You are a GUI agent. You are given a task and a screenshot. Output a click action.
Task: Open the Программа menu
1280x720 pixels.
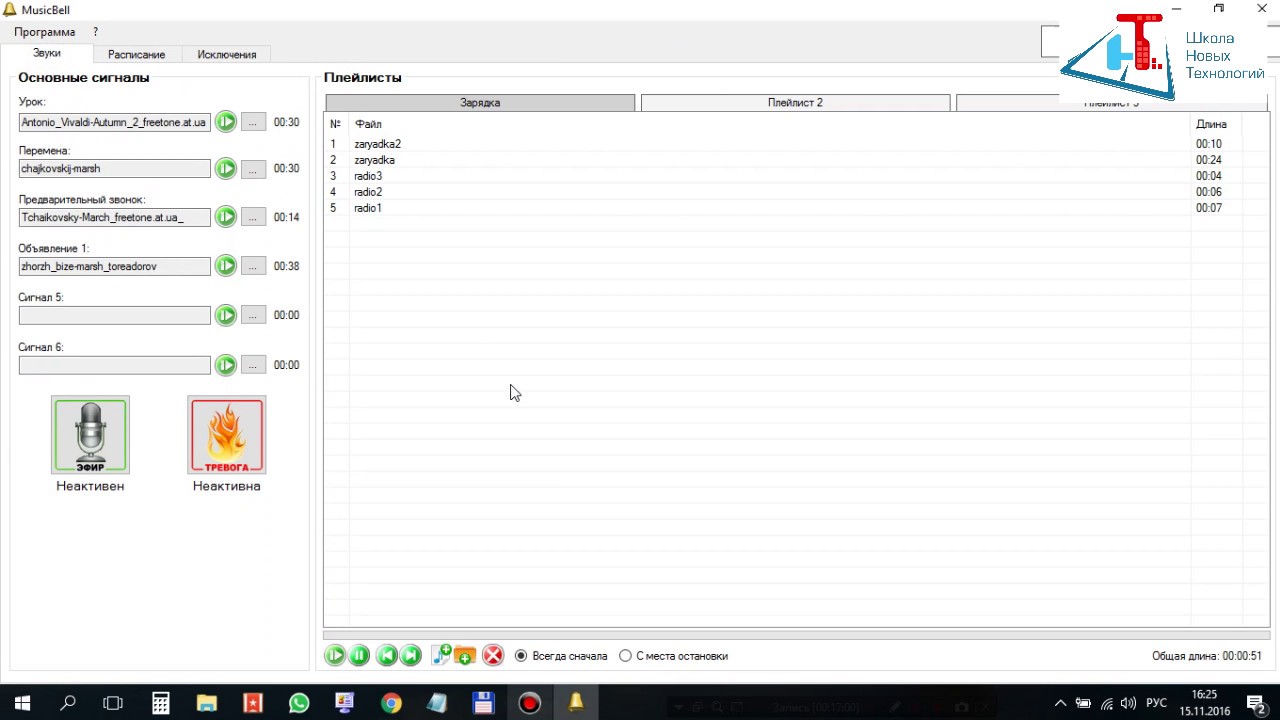pos(44,32)
